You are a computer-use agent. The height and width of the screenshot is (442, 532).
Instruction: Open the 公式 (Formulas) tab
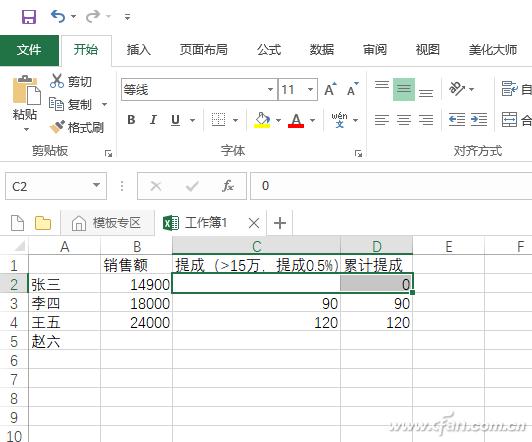point(269,50)
